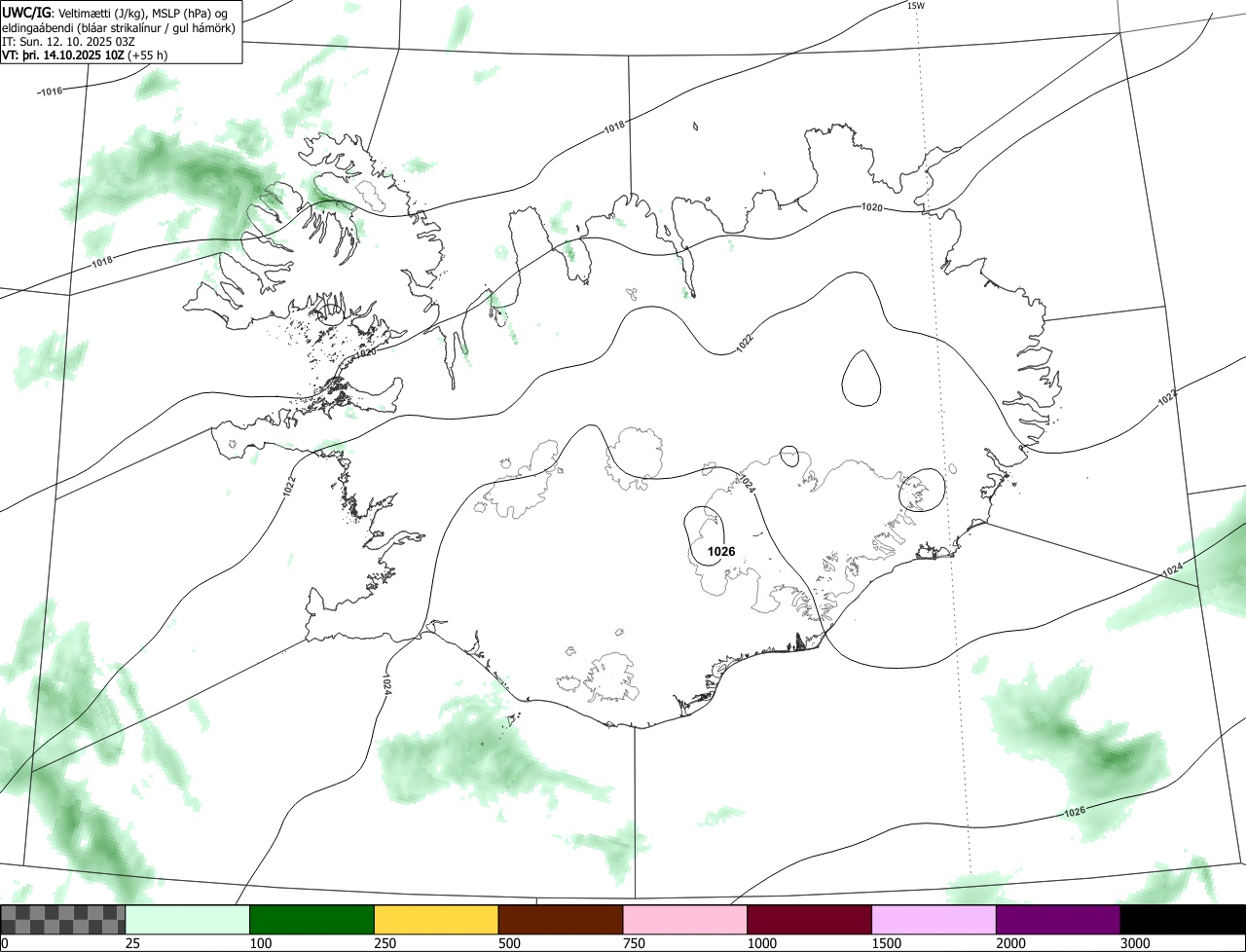Click the legend value 1500
Viewport: 1246px width, 952px height.
(x=887, y=943)
